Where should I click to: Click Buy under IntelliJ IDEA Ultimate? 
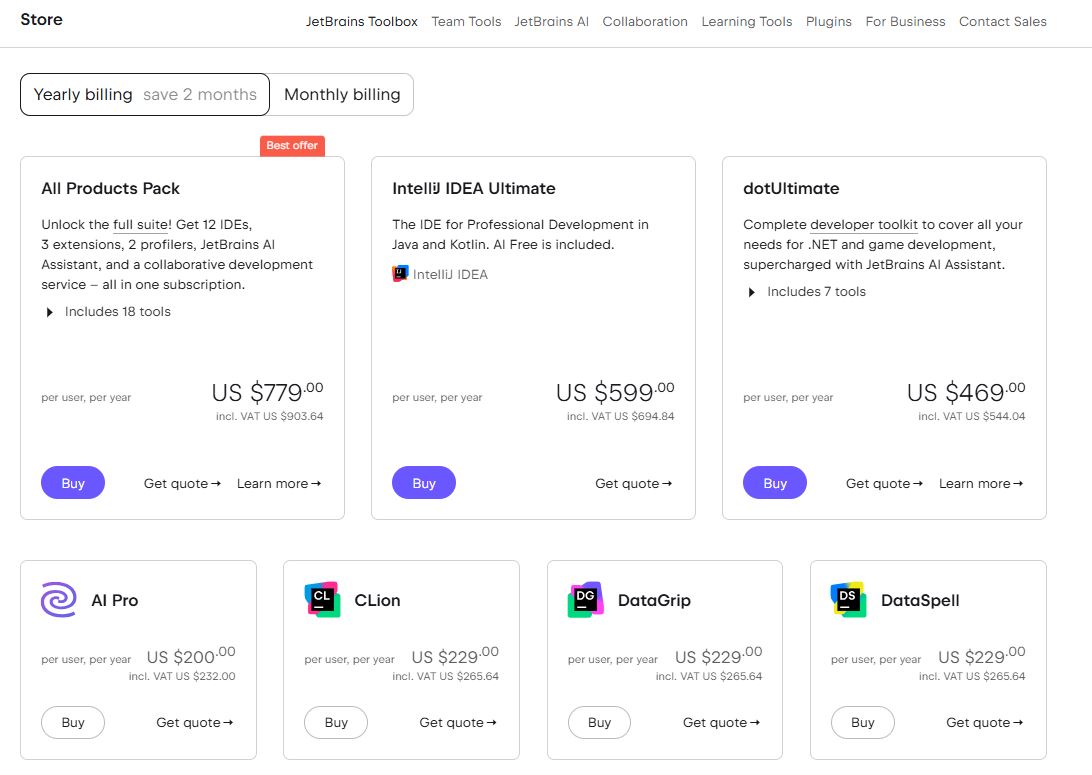(424, 483)
